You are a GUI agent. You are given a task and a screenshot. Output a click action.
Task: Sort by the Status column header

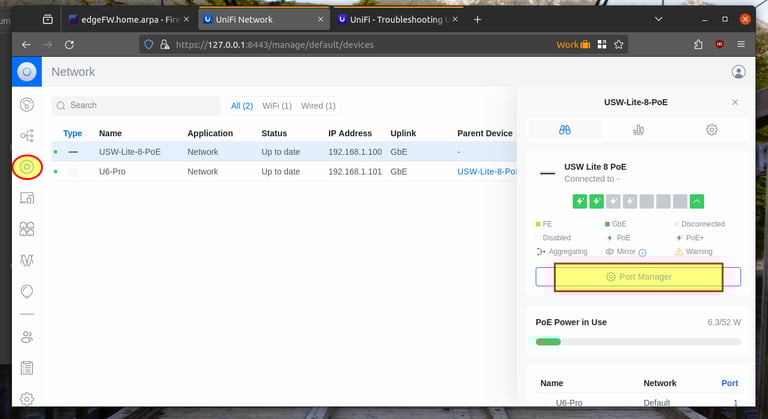click(274, 133)
